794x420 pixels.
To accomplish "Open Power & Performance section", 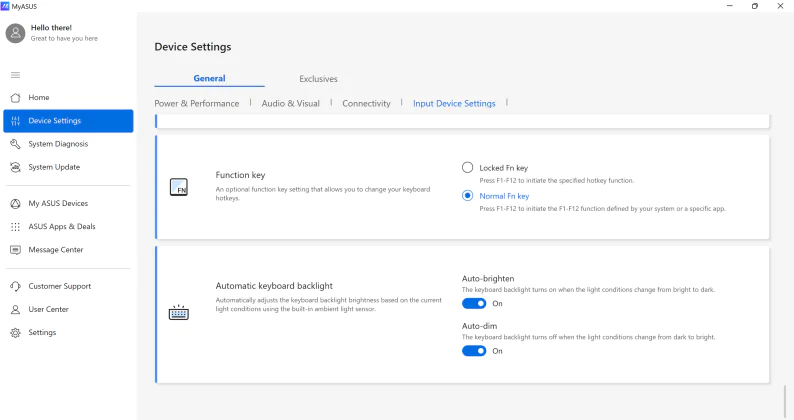I will point(196,103).
